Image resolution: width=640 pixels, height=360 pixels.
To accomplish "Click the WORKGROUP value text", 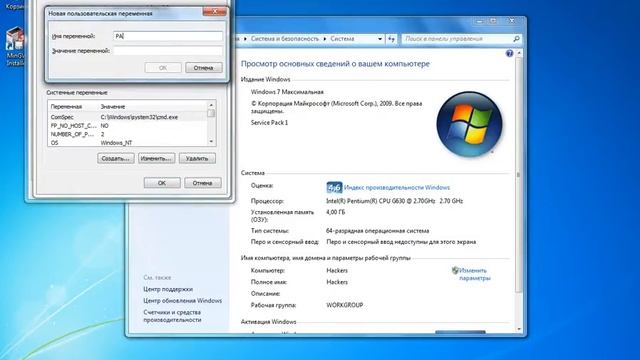I will pyautogui.click(x=344, y=305).
